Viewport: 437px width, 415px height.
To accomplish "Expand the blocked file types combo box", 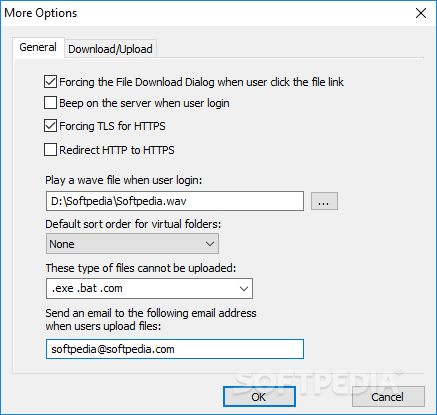I will coord(244,289).
